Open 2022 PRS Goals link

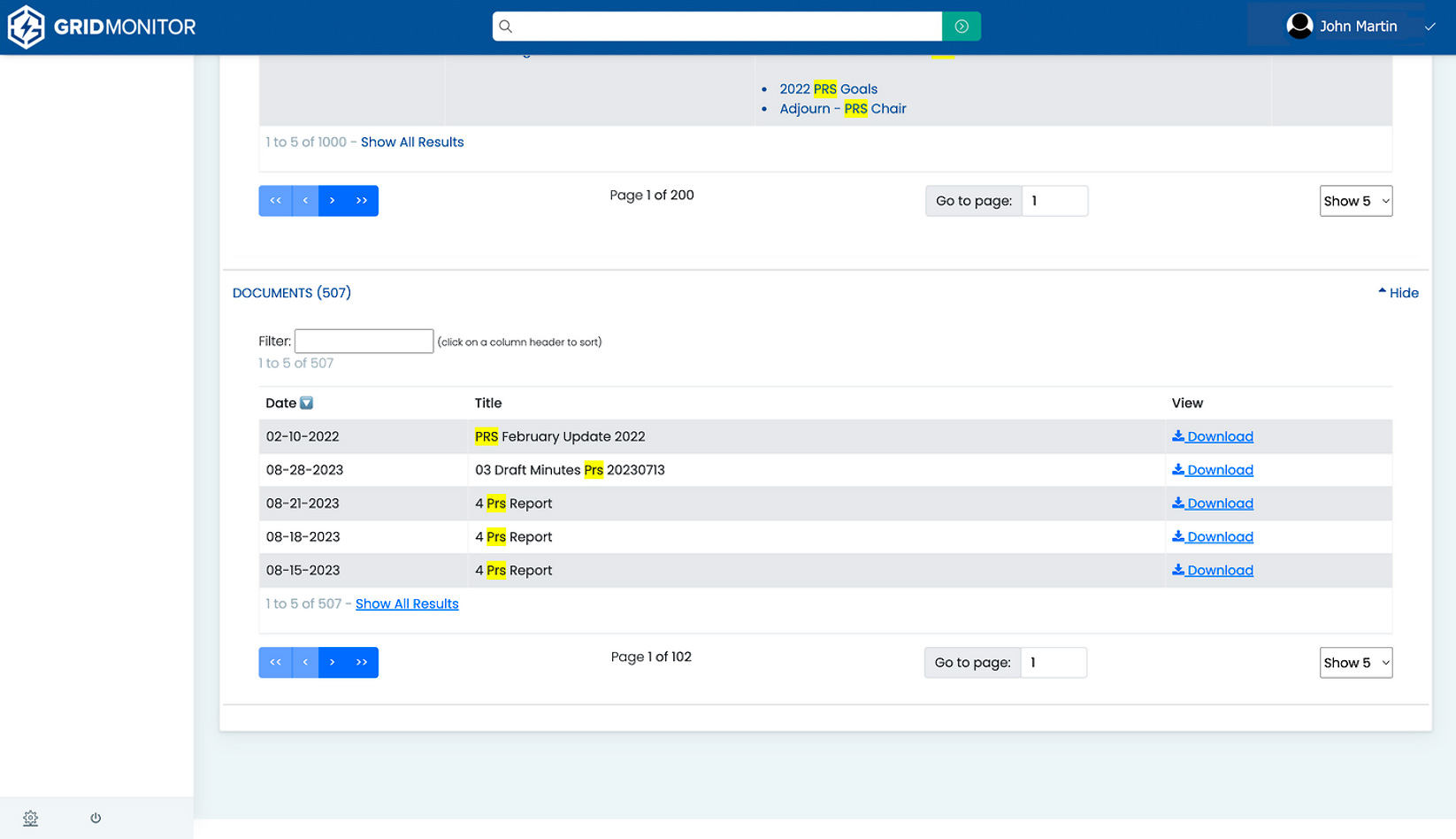(828, 89)
